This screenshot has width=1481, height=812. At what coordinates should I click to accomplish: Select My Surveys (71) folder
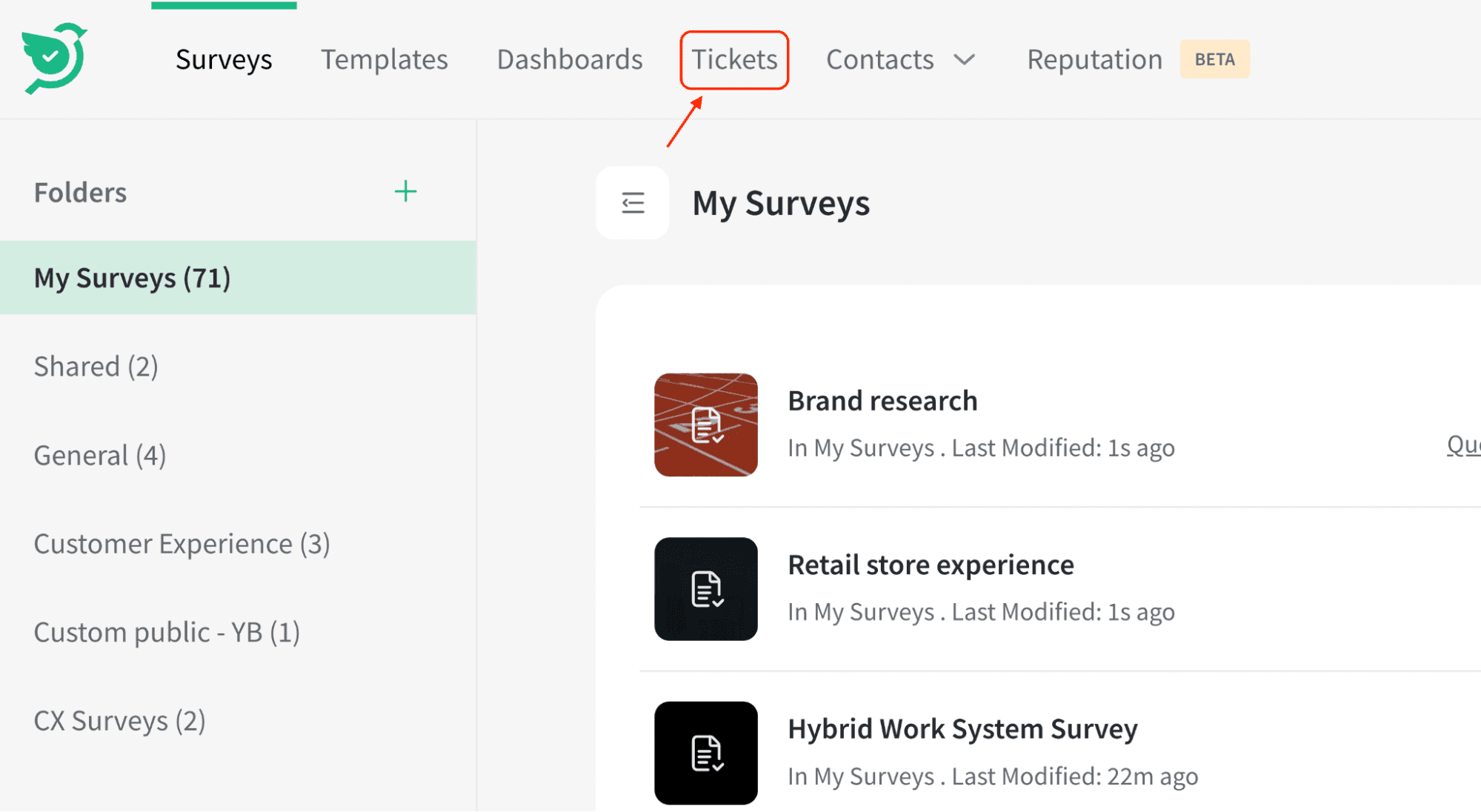133,278
